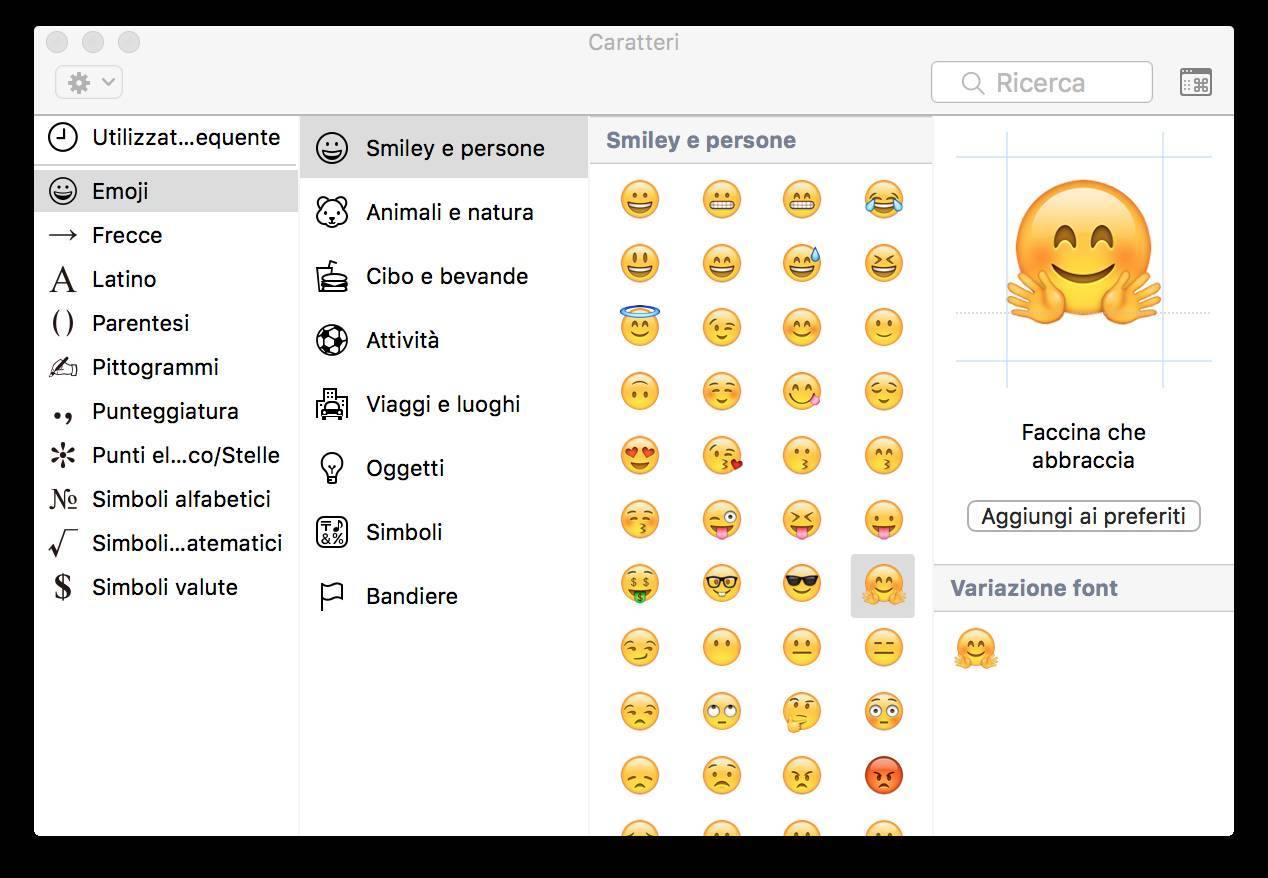
Task: Pick the sweat smile emoji
Action: 802,263
